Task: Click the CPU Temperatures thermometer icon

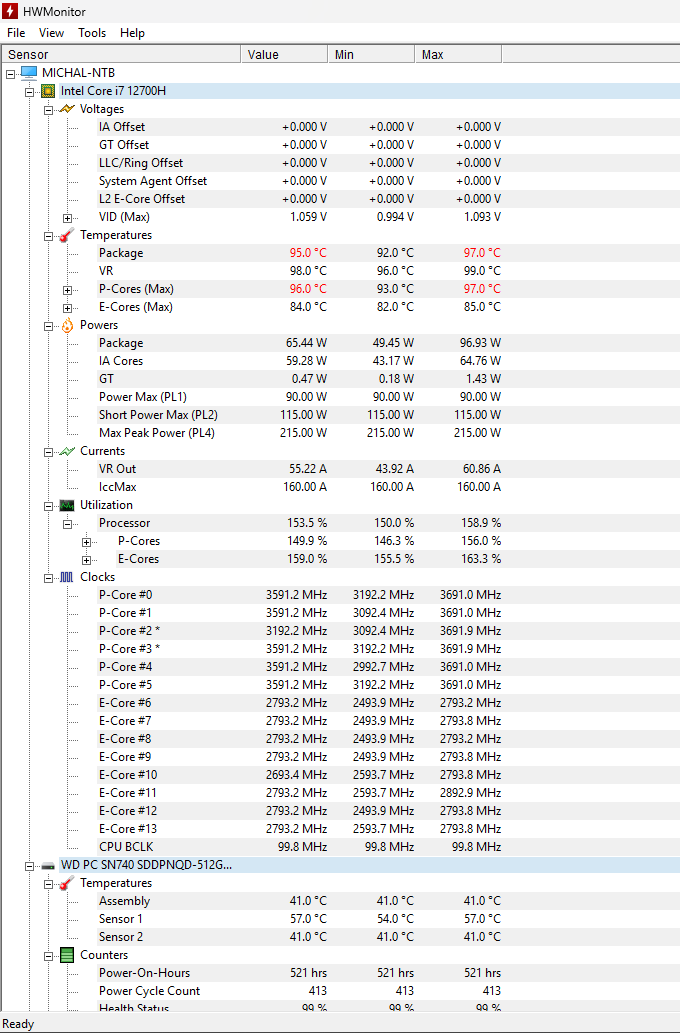Action: 67,235
